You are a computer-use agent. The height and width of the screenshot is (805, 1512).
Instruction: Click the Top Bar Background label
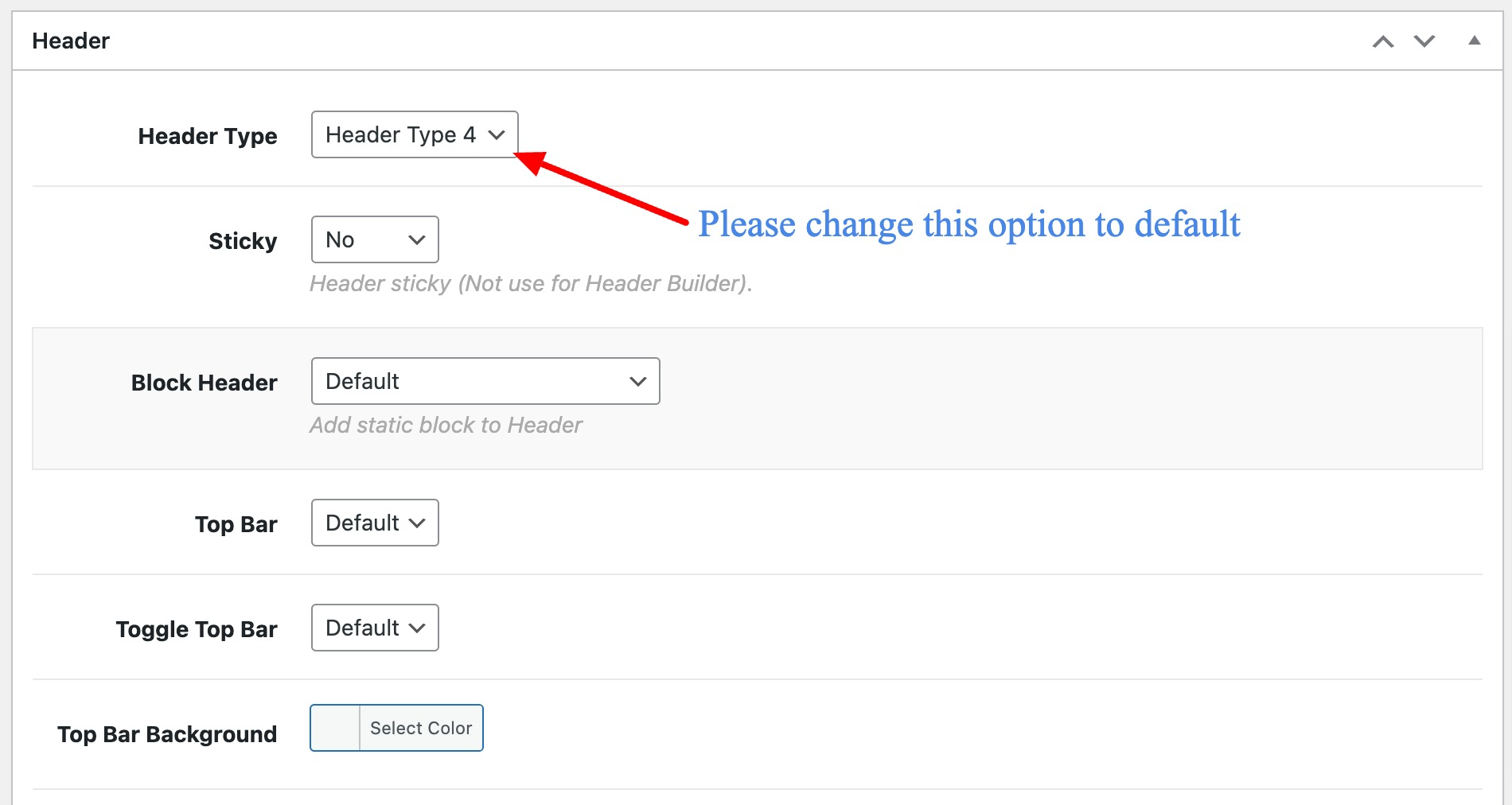167,735
